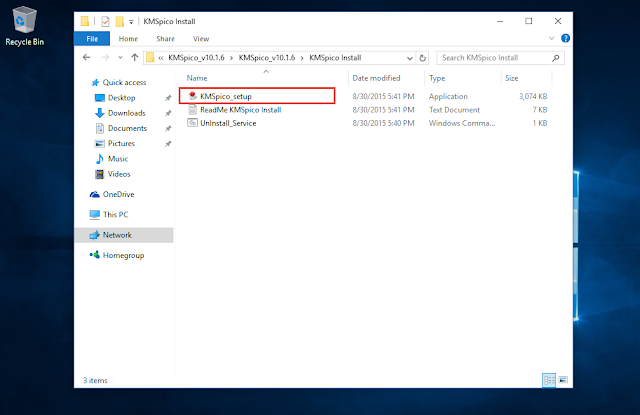Expand the ribbon with the chevron

551,38
